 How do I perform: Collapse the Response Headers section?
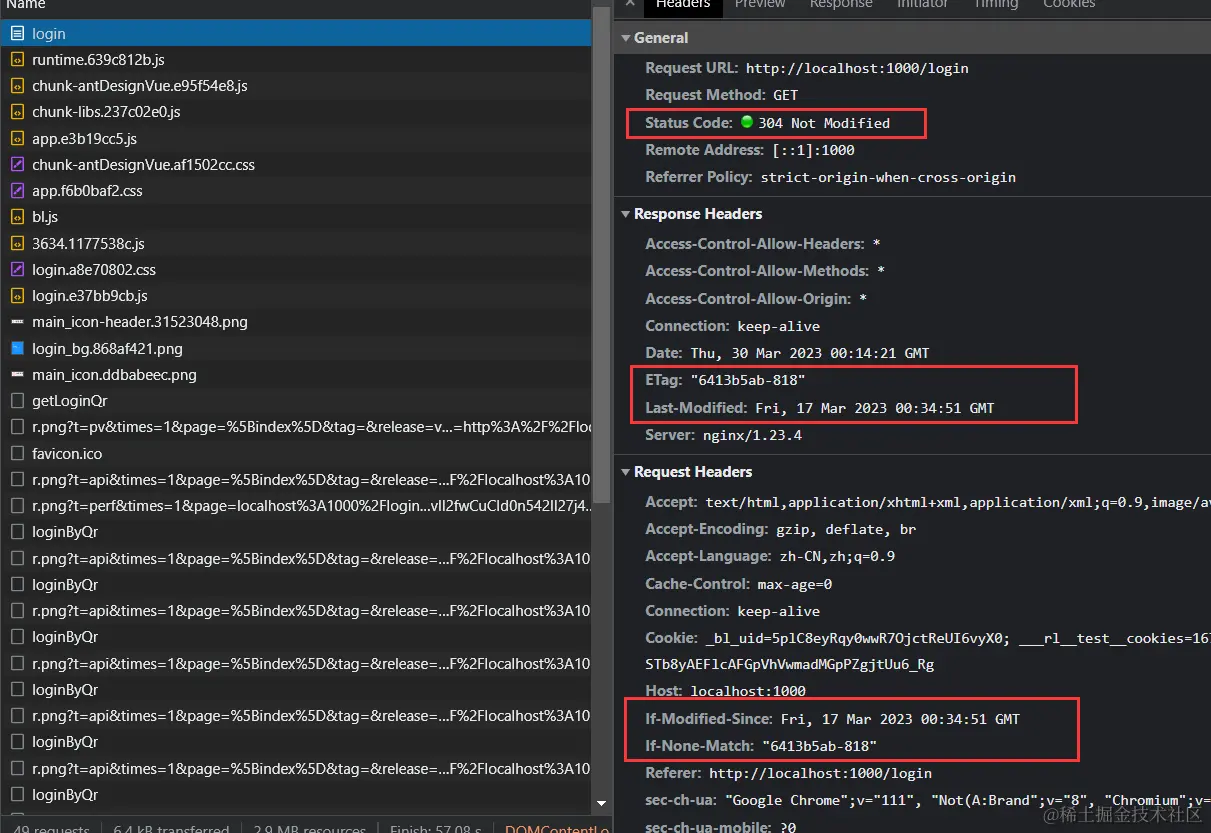626,214
